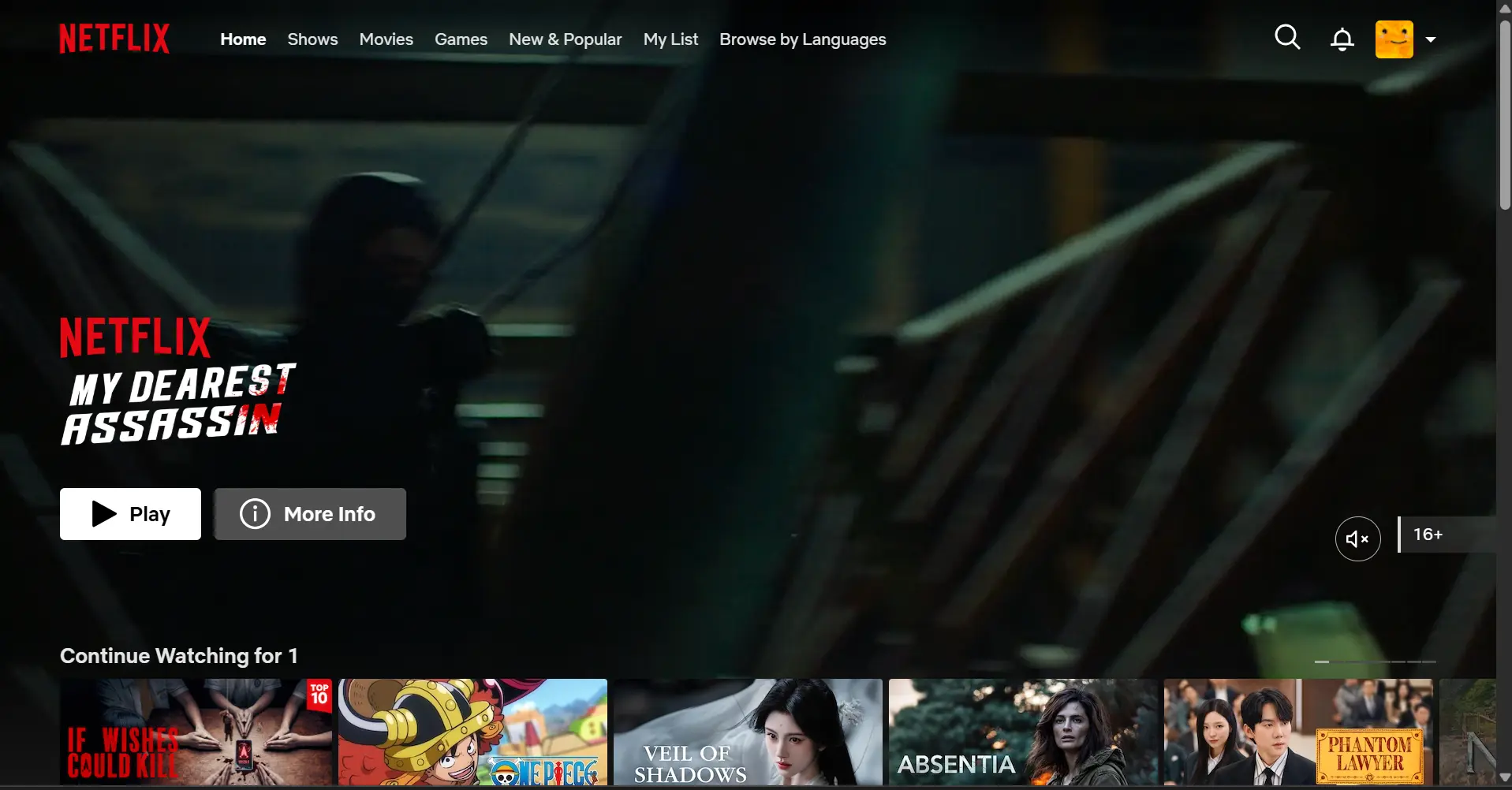1512x790 pixels.
Task: Open the Veil of Shadows thumbnail
Action: (x=748, y=732)
